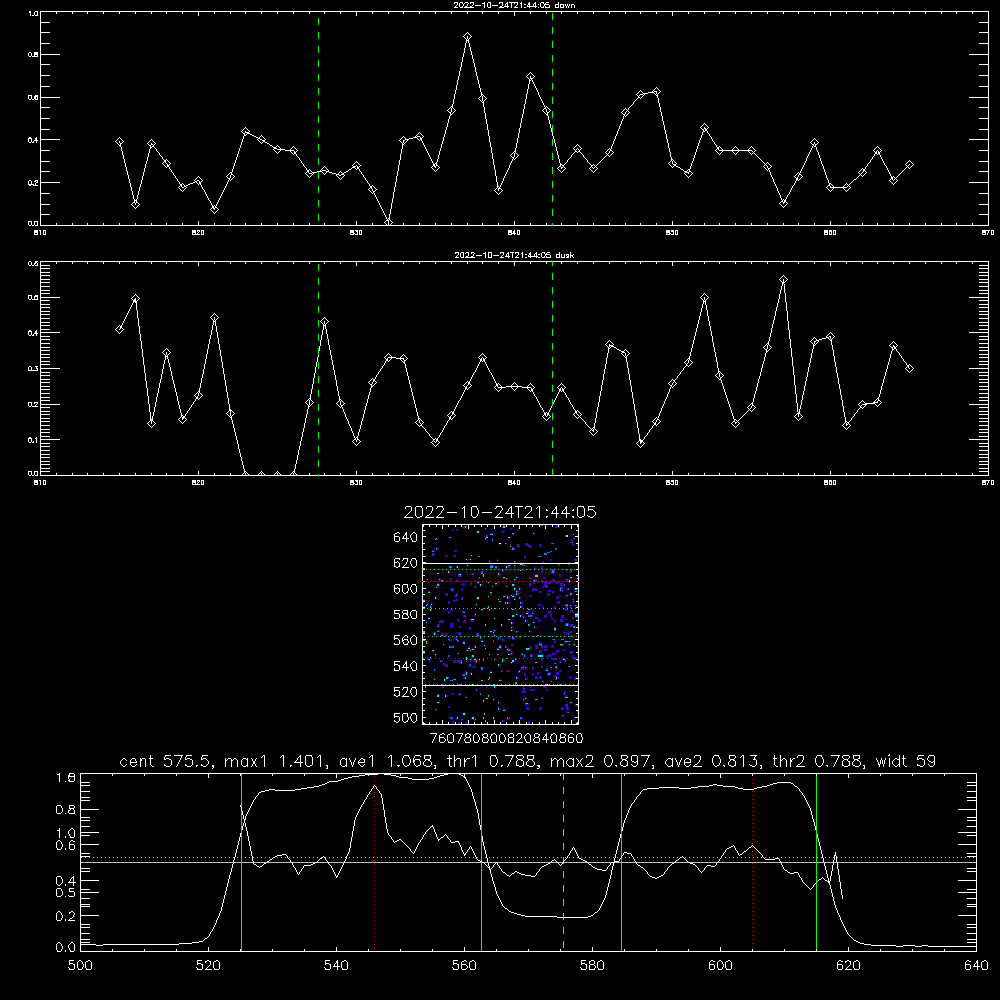Click bottom plot x-axis label 600
The image size is (1000, 1000).
(721, 966)
